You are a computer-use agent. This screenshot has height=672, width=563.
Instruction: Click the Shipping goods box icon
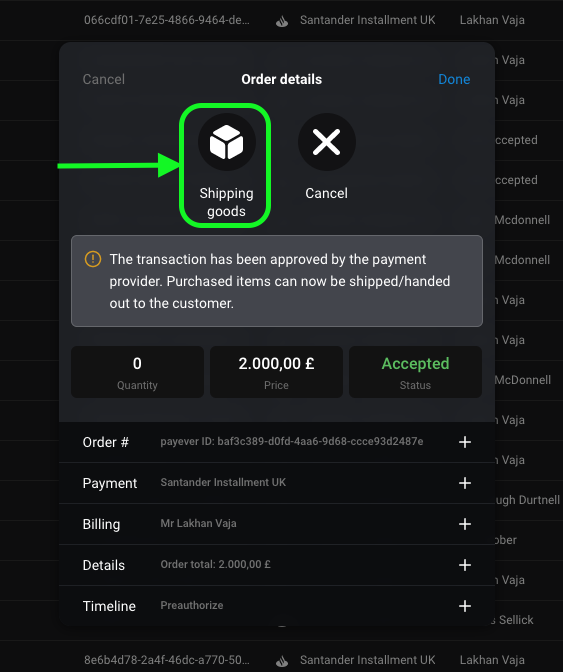point(227,142)
